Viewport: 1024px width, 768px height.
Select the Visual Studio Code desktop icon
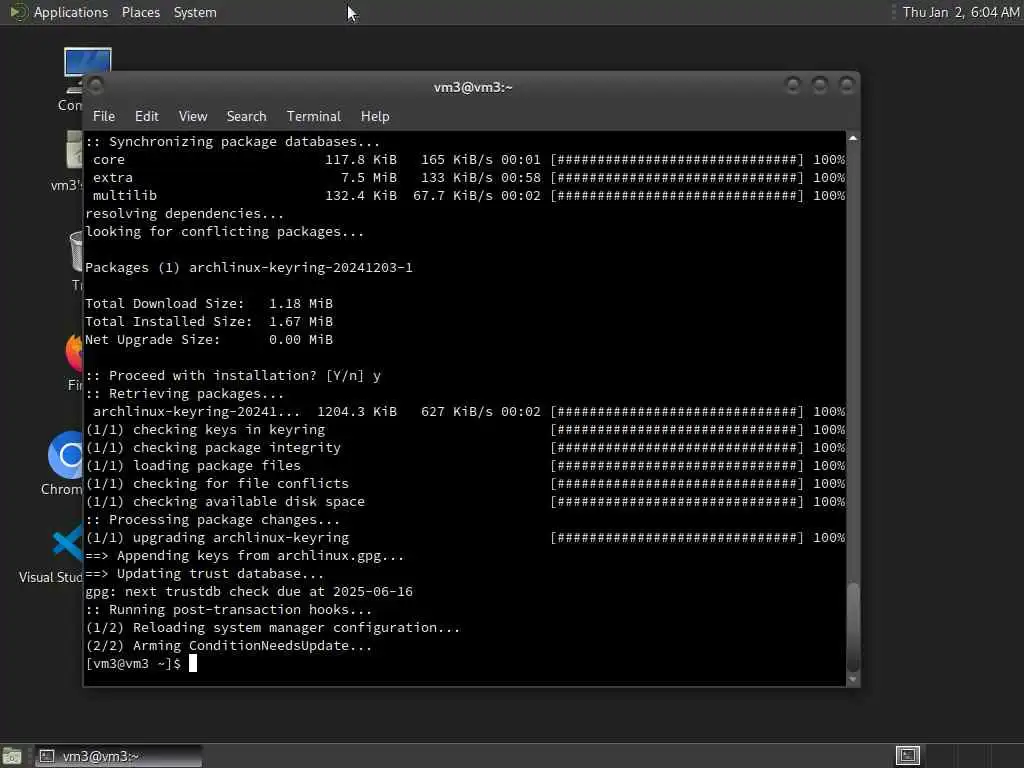pyautogui.click(x=52, y=554)
